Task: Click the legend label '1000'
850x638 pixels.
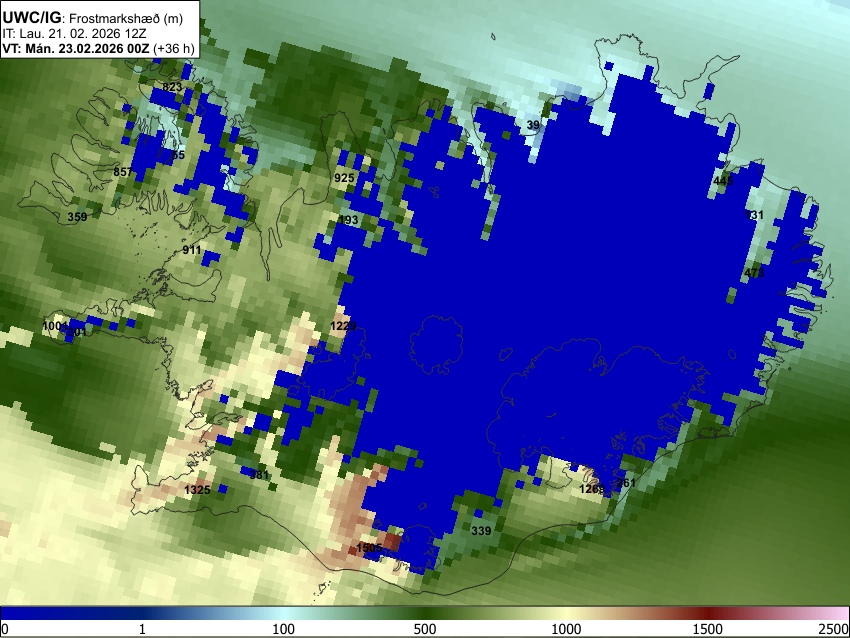Action: 566,629
